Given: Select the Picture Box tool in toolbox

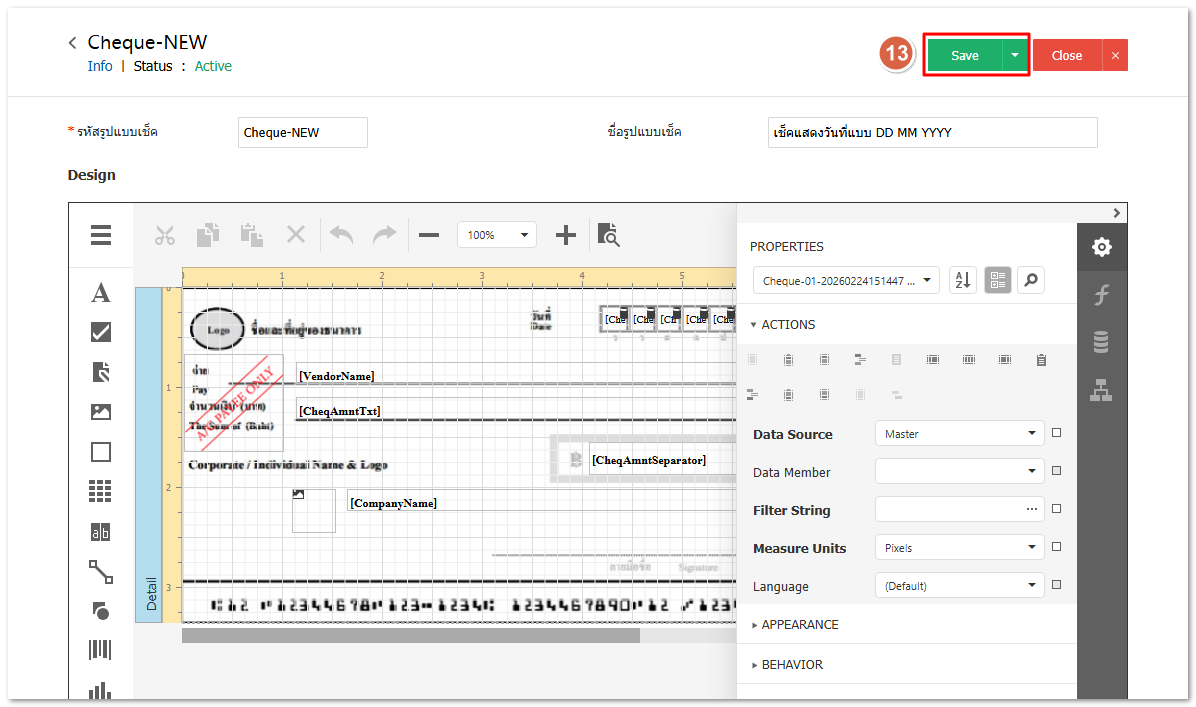Looking at the screenshot, I should 101,412.
